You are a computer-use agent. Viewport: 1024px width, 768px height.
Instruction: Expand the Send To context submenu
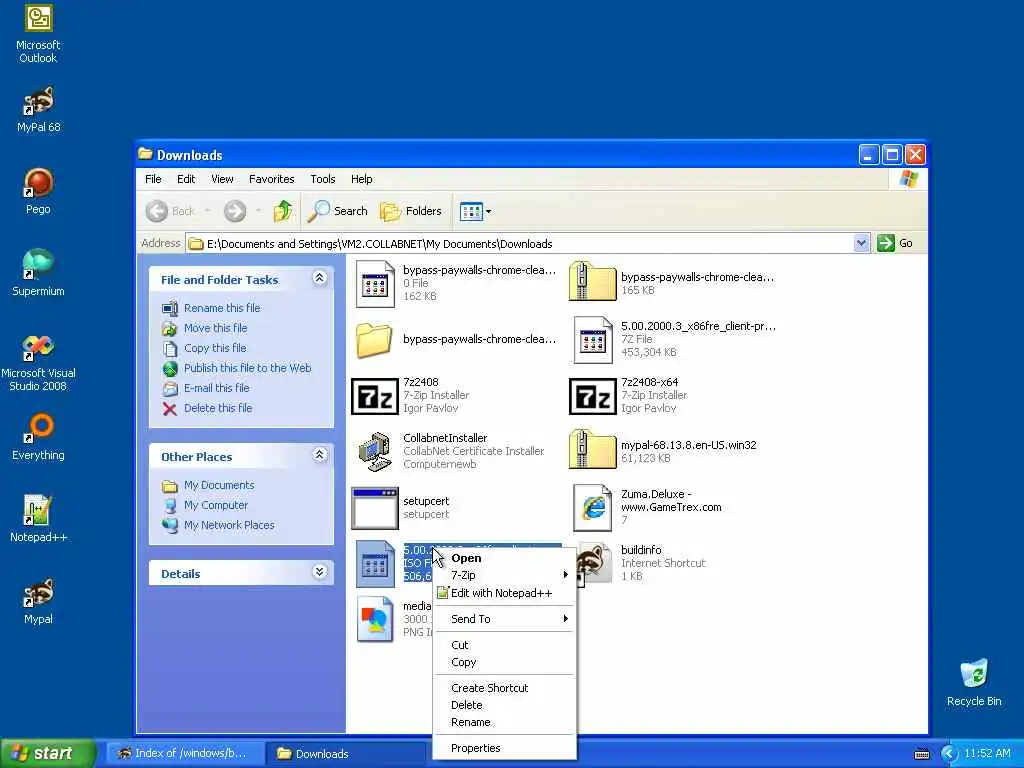pyautogui.click(x=504, y=619)
